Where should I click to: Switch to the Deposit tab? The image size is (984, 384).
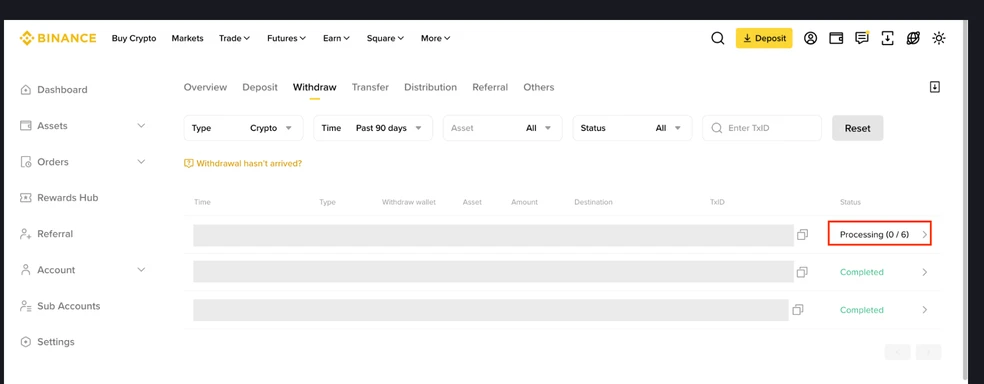[260, 87]
